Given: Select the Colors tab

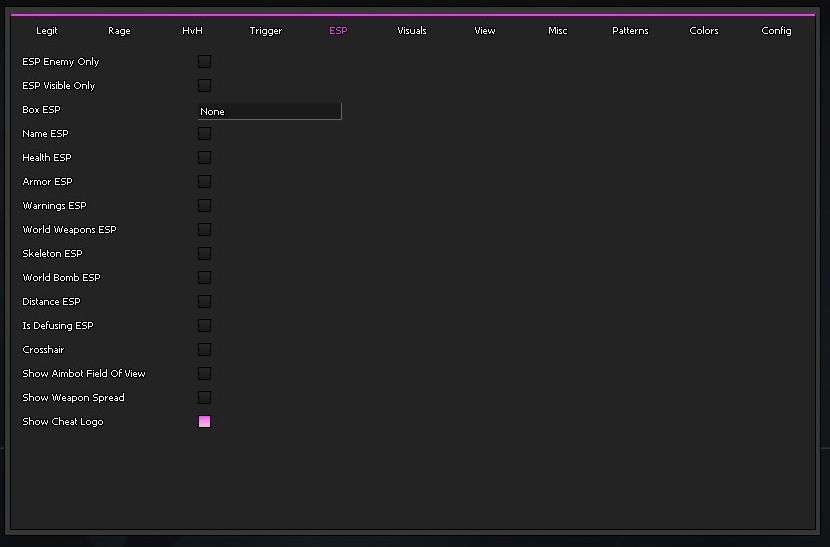Looking at the screenshot, I should (704, 31).
